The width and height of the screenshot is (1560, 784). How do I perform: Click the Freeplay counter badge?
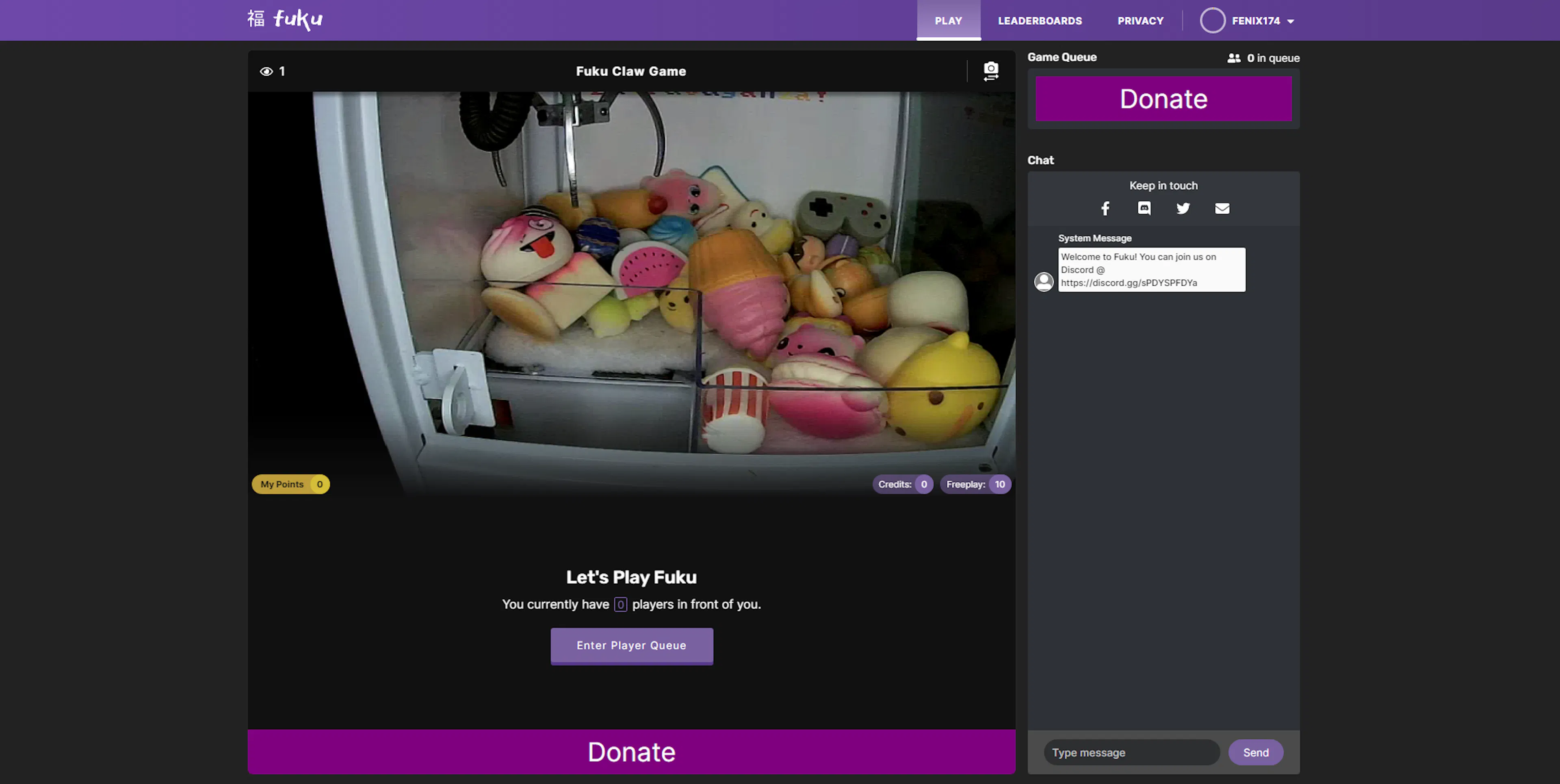pos(975,484)
